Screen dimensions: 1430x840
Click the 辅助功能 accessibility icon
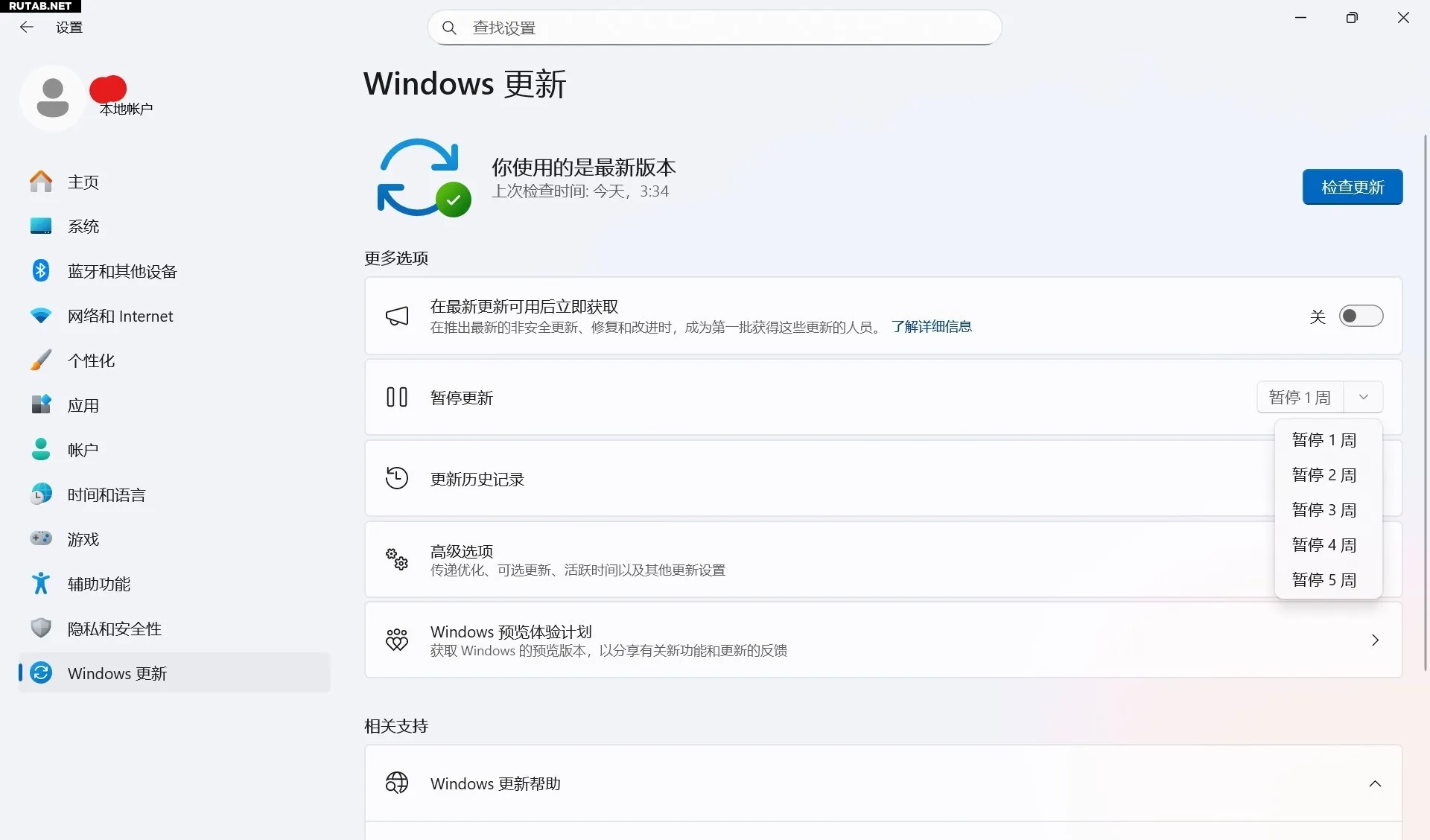[x=41, y=584]
